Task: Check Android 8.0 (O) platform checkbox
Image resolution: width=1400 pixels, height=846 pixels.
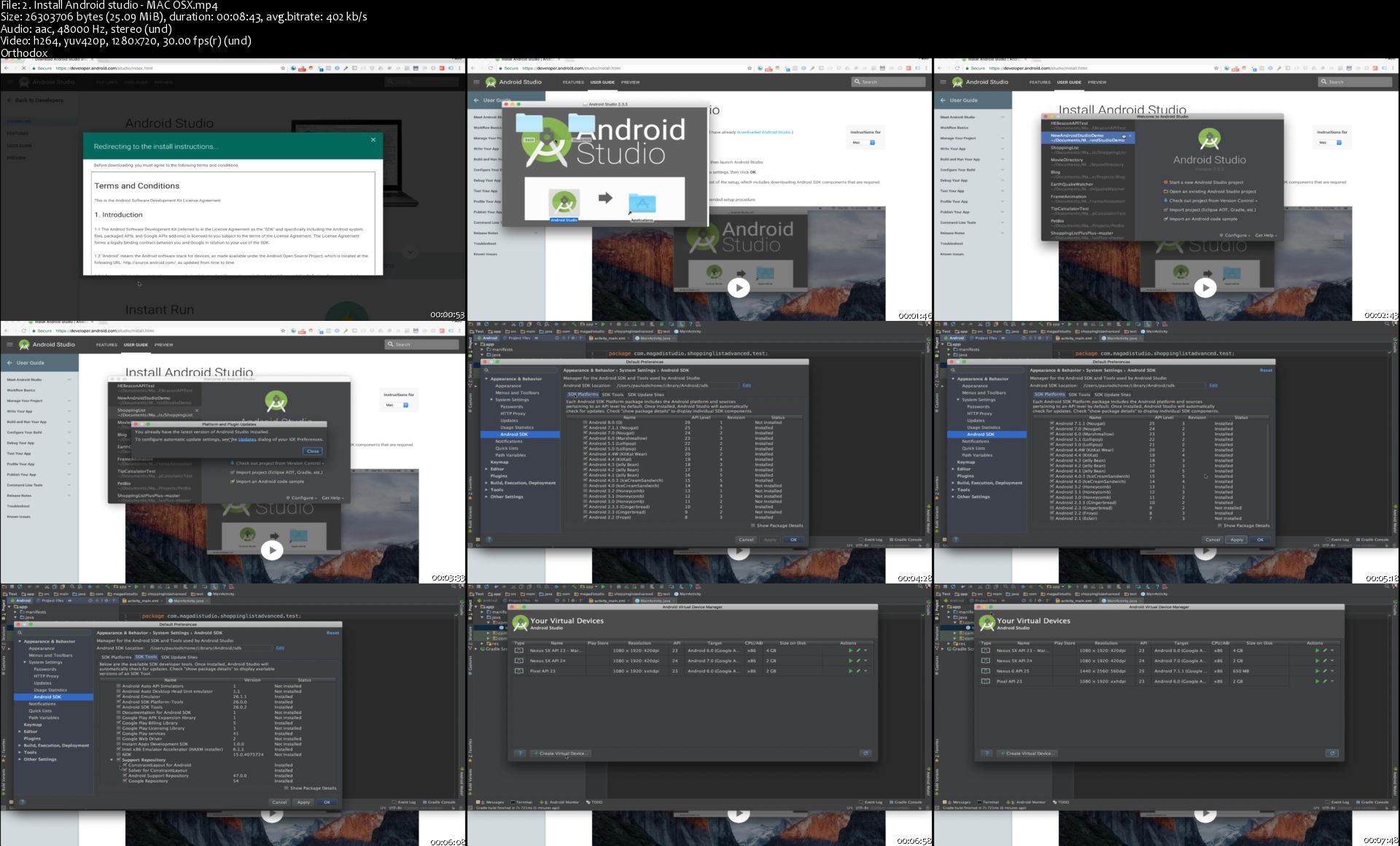Action: pos(585,422)
